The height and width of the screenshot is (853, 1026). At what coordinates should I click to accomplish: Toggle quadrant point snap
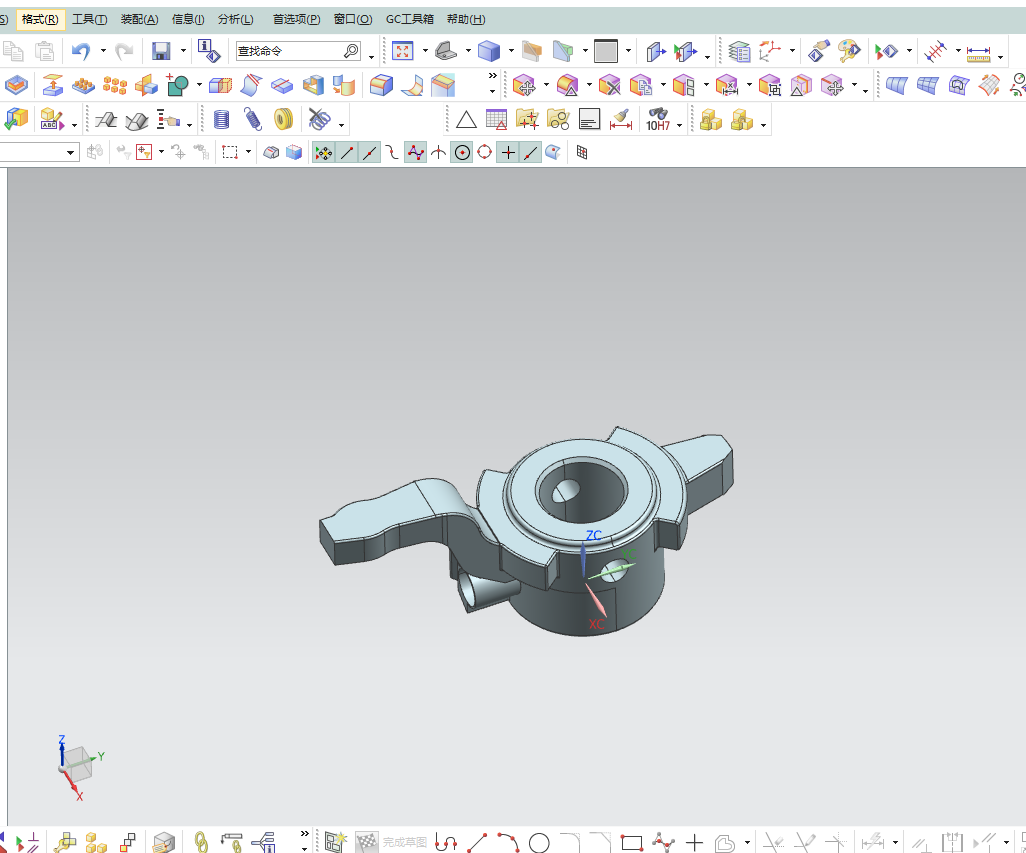[484, 152]
